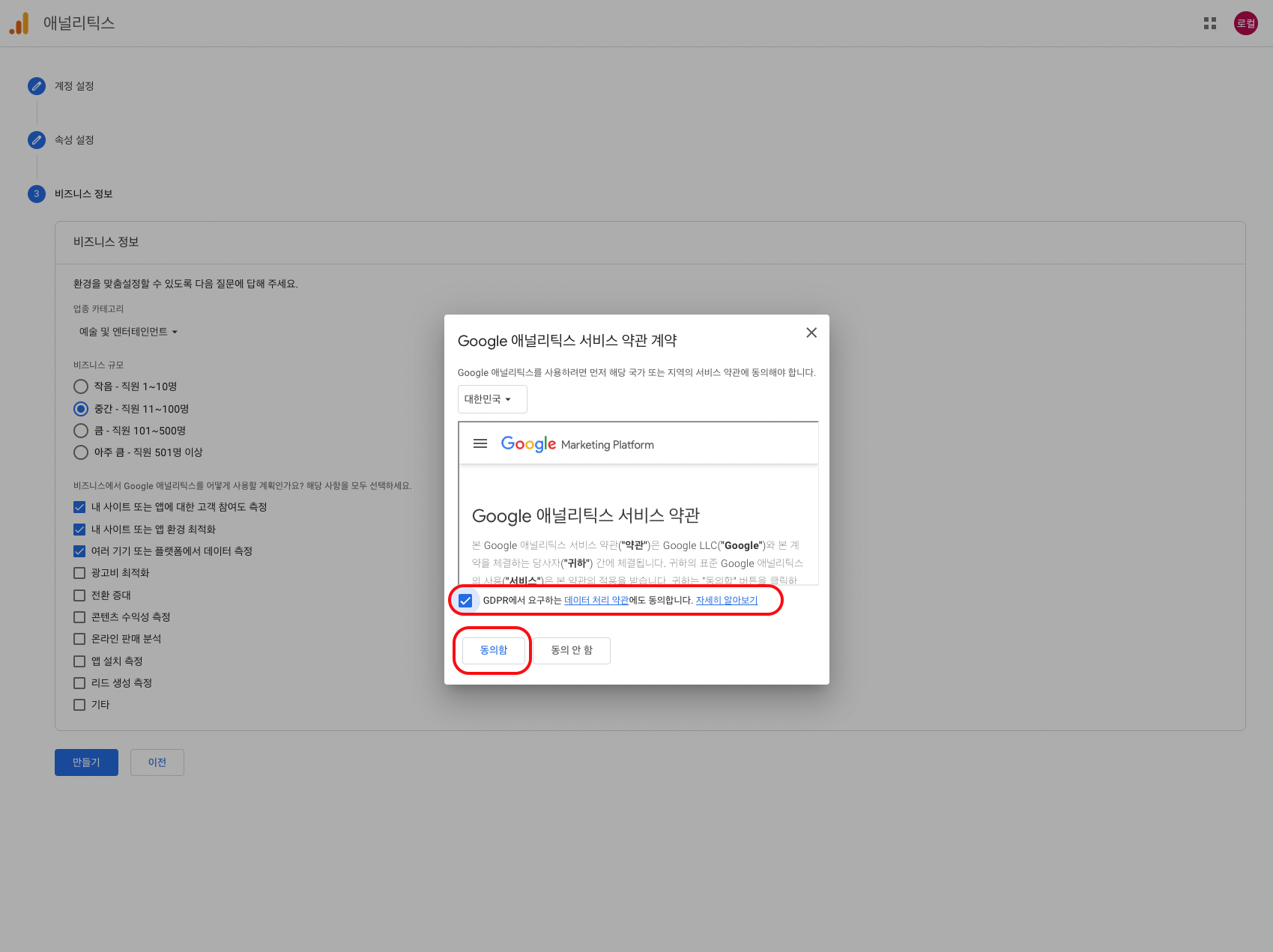
Task: Click the 속성 설정 step pencil icon
Action: (x=37, y=140)
